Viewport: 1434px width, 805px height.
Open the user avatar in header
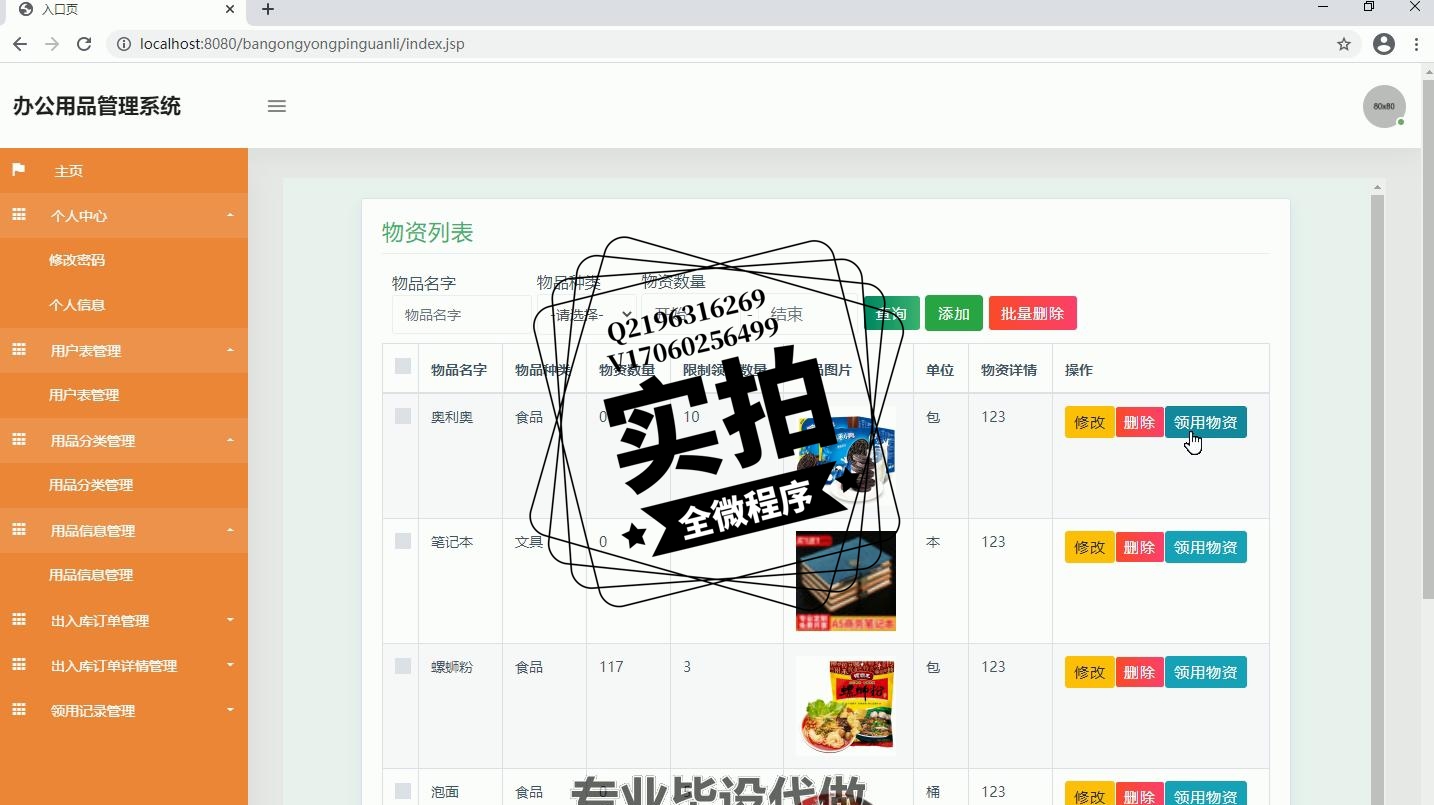click(x=1384, y=106)
